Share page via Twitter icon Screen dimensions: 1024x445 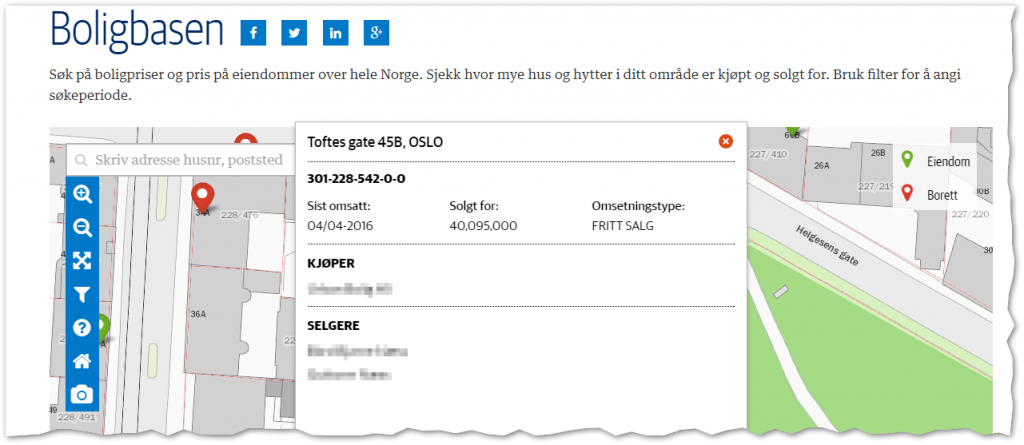pos(295,33)
